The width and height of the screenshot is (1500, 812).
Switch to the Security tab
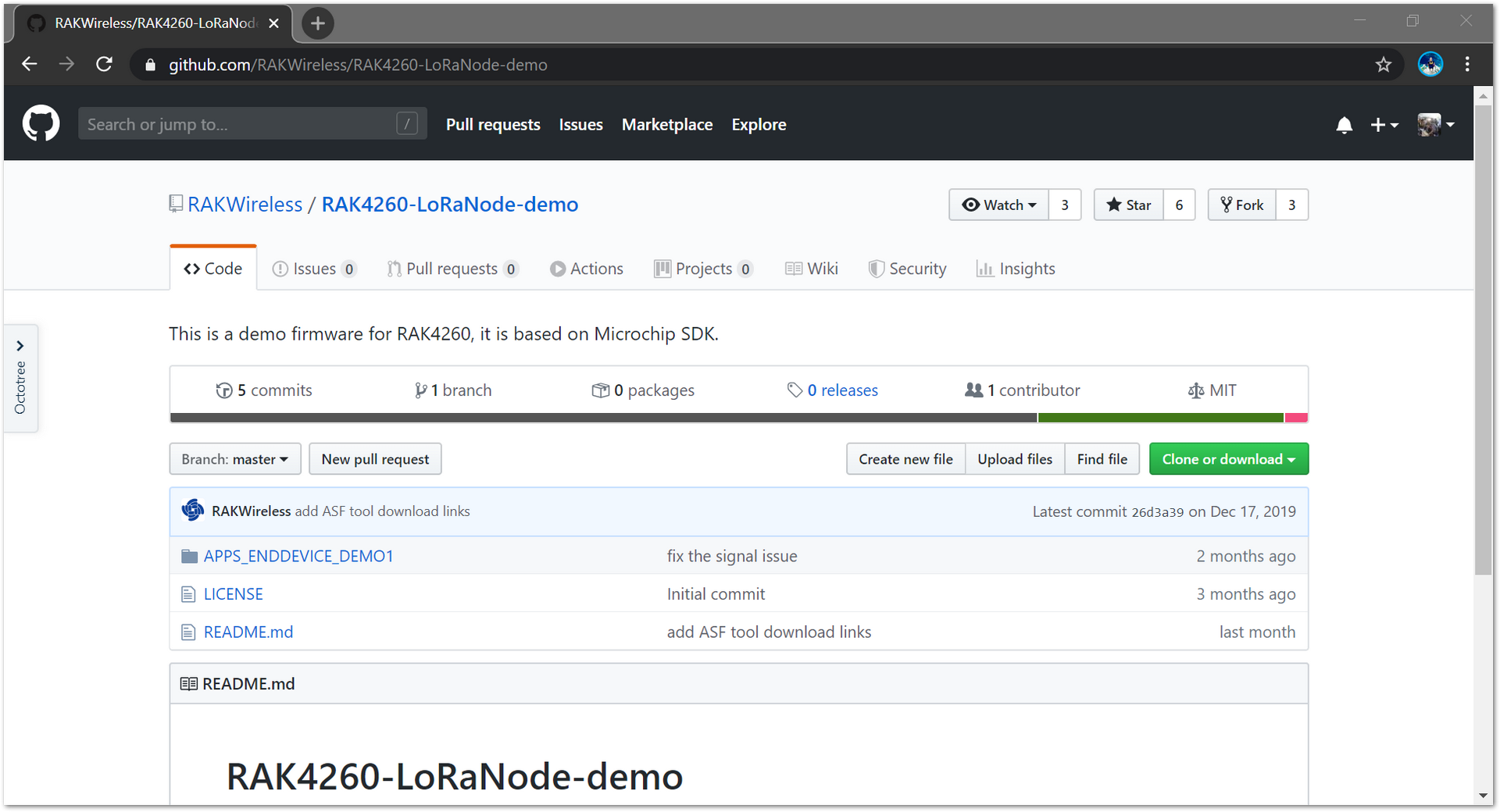pos(907,269)
